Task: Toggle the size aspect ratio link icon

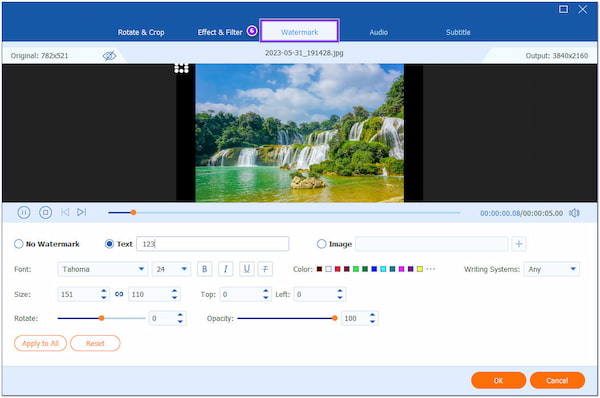Action: (x=119, y=294)
